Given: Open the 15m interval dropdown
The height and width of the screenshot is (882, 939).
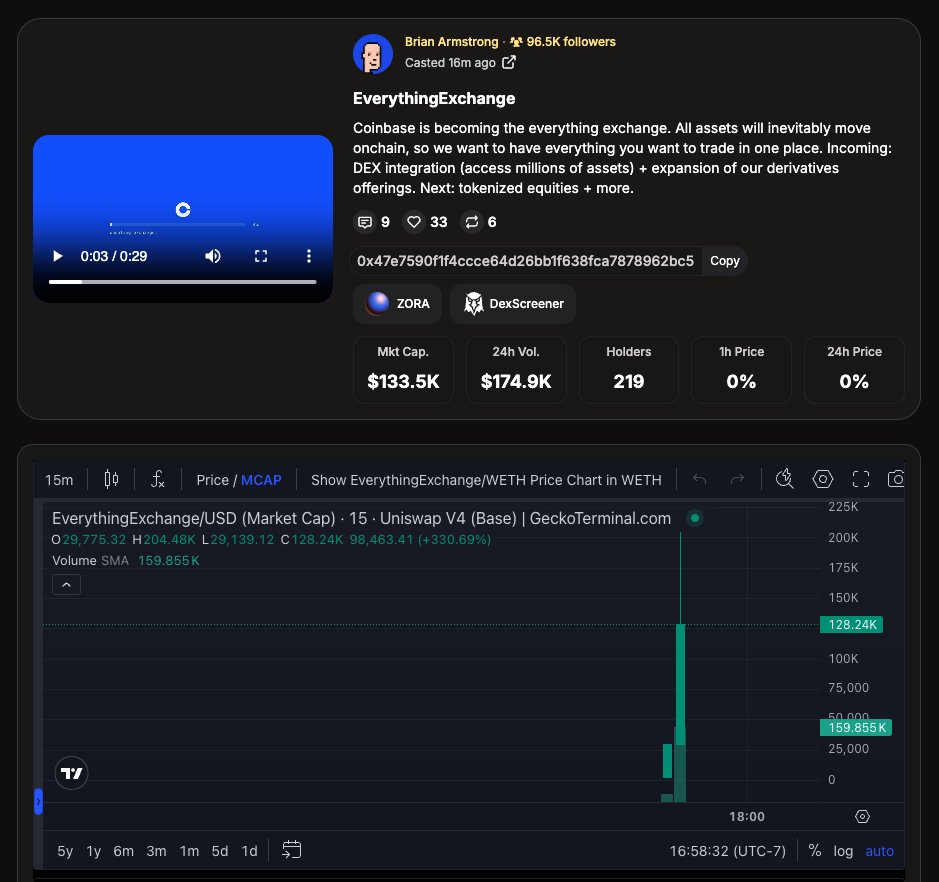Looking at the screenshot, I should (59, 480).
